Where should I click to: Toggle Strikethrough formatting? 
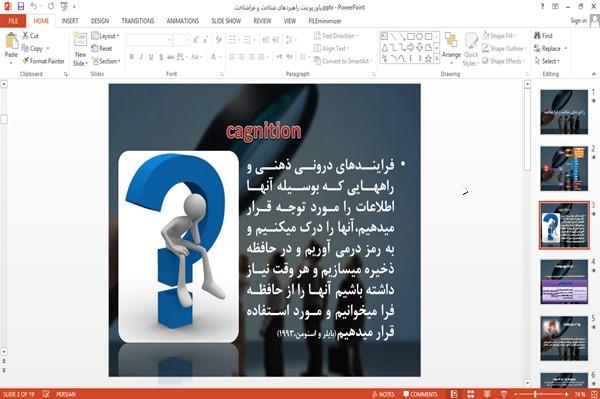point(170,57)
